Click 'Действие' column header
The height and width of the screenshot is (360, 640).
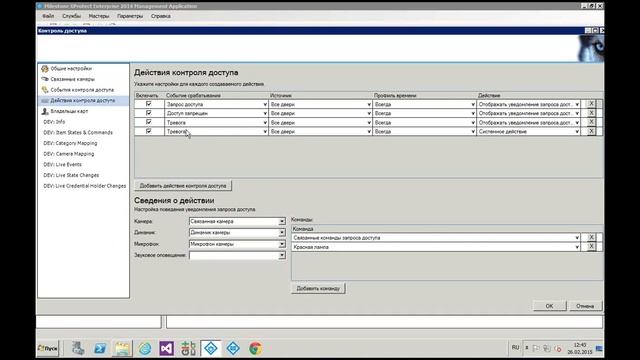tap(489, 96)
